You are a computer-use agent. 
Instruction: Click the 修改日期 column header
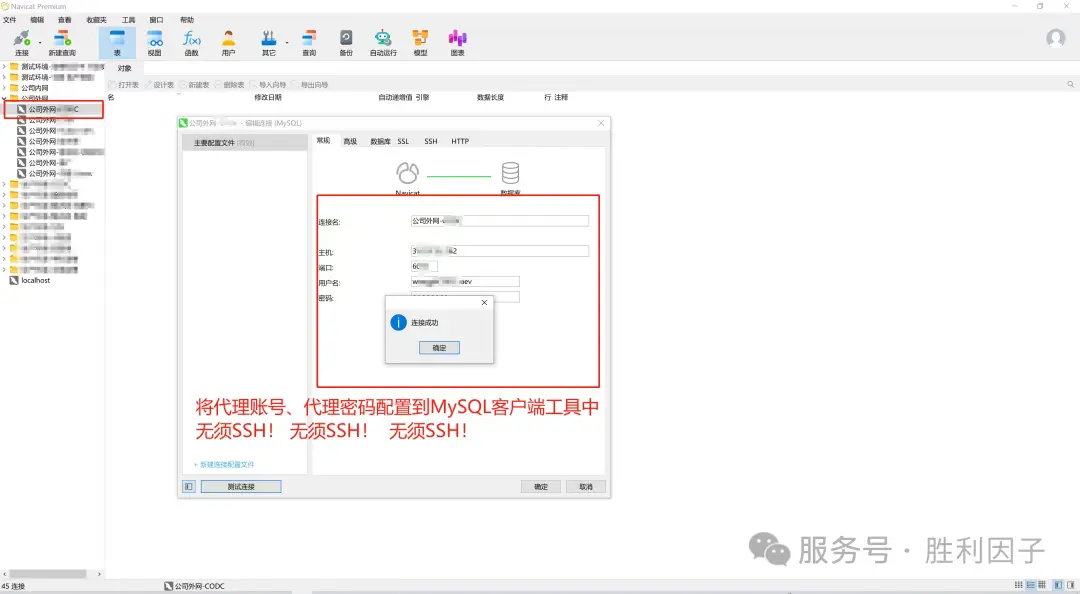tap(268, 97)
